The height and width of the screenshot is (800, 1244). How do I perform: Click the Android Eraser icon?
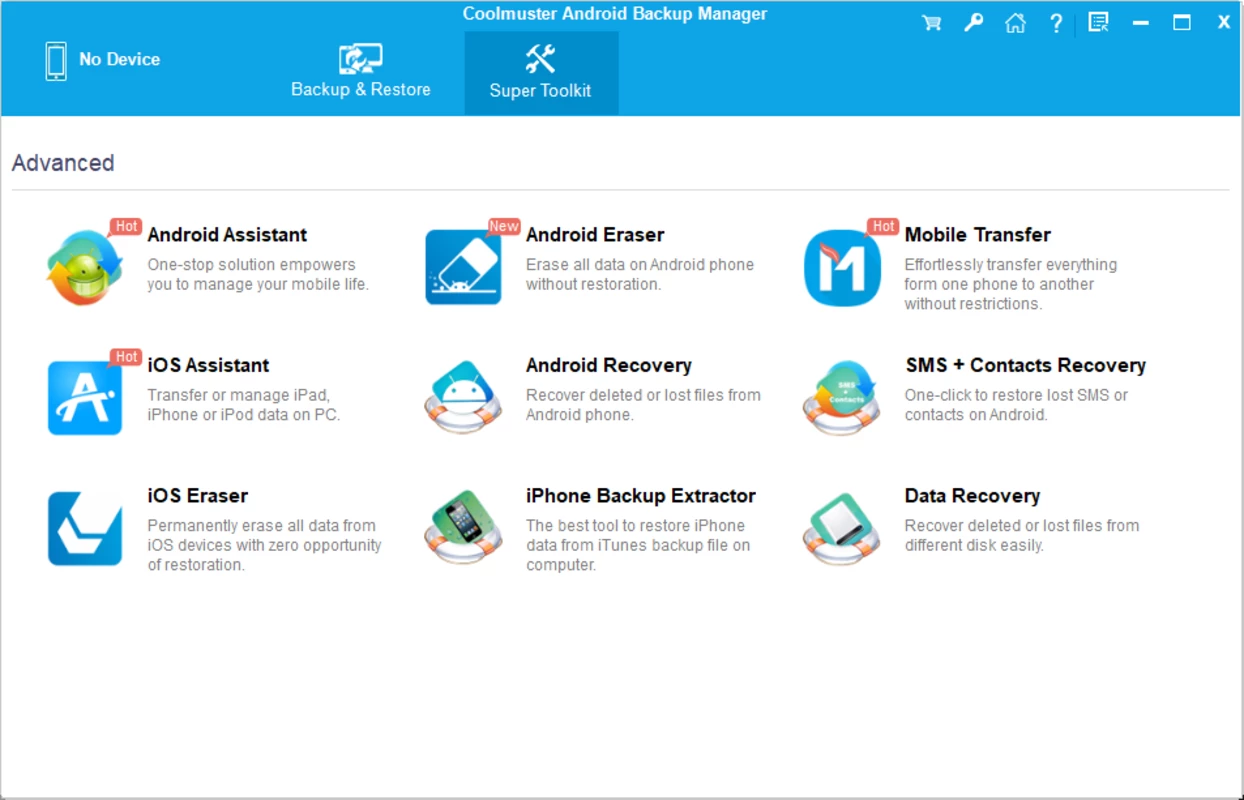tap(463, 267)
